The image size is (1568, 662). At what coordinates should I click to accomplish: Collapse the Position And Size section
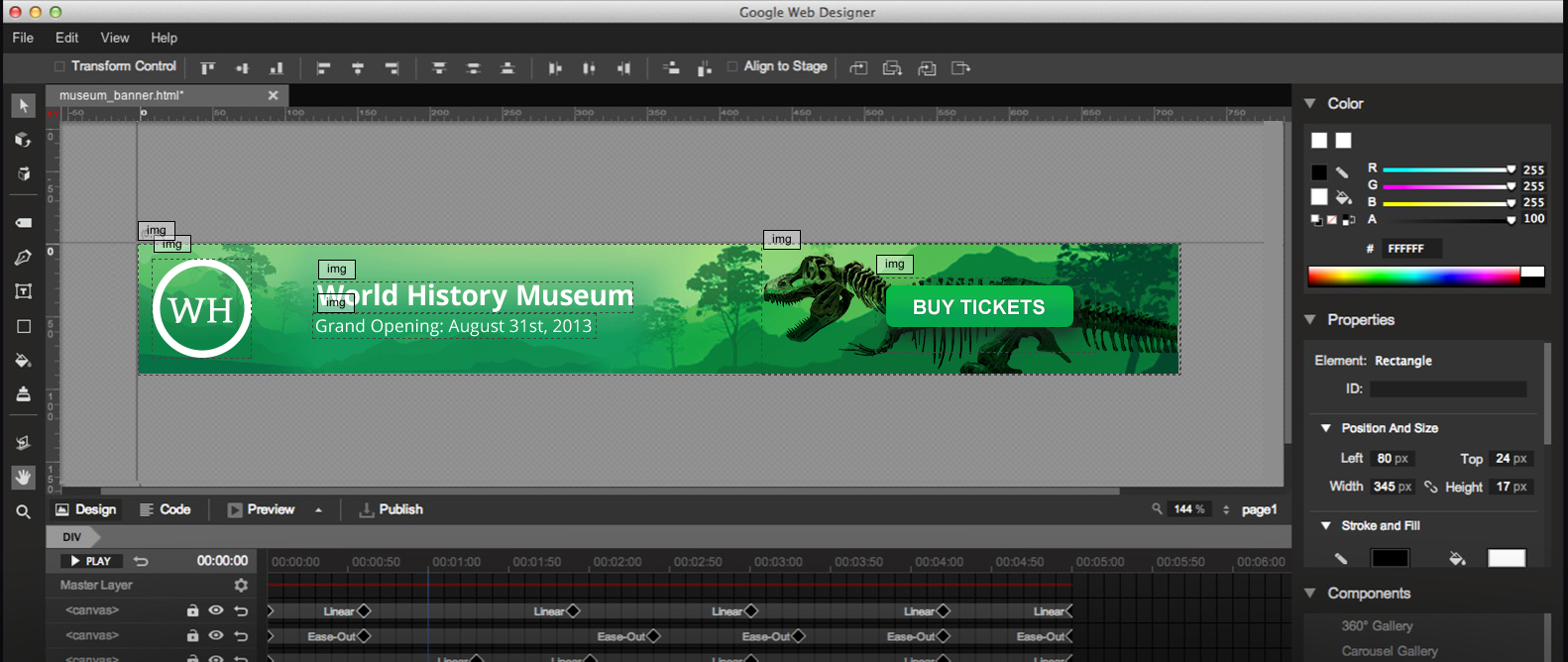(x=1326, y=428)
